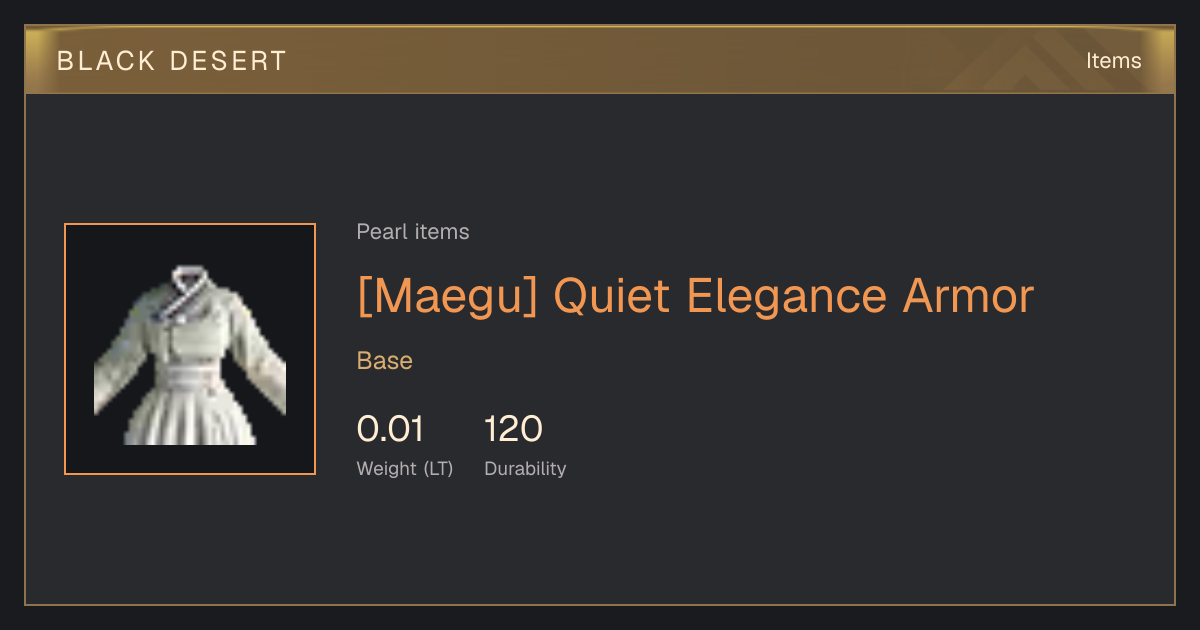Click the BLACK DESERT header title
This screenshot has width=1200, height=630.
(172, 61)
